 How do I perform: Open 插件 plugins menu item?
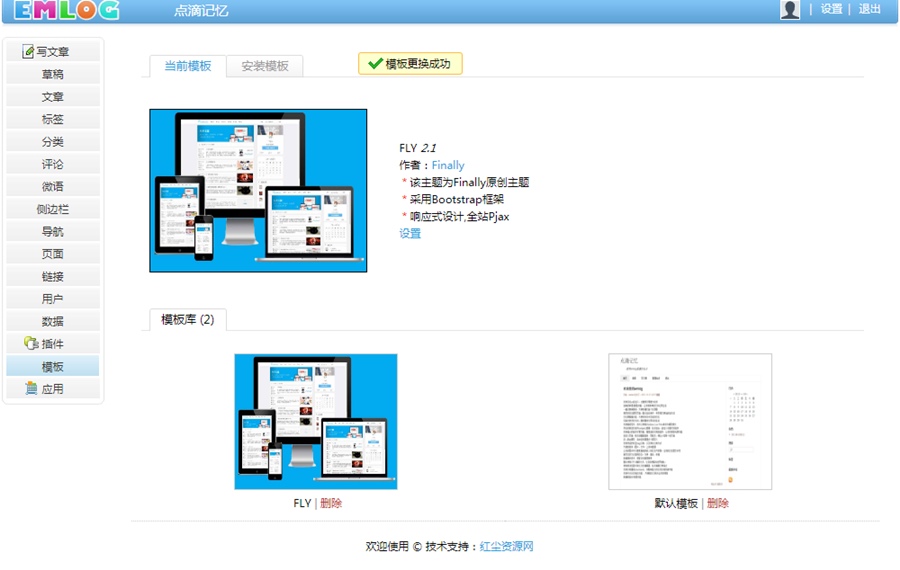pos(53,344)
